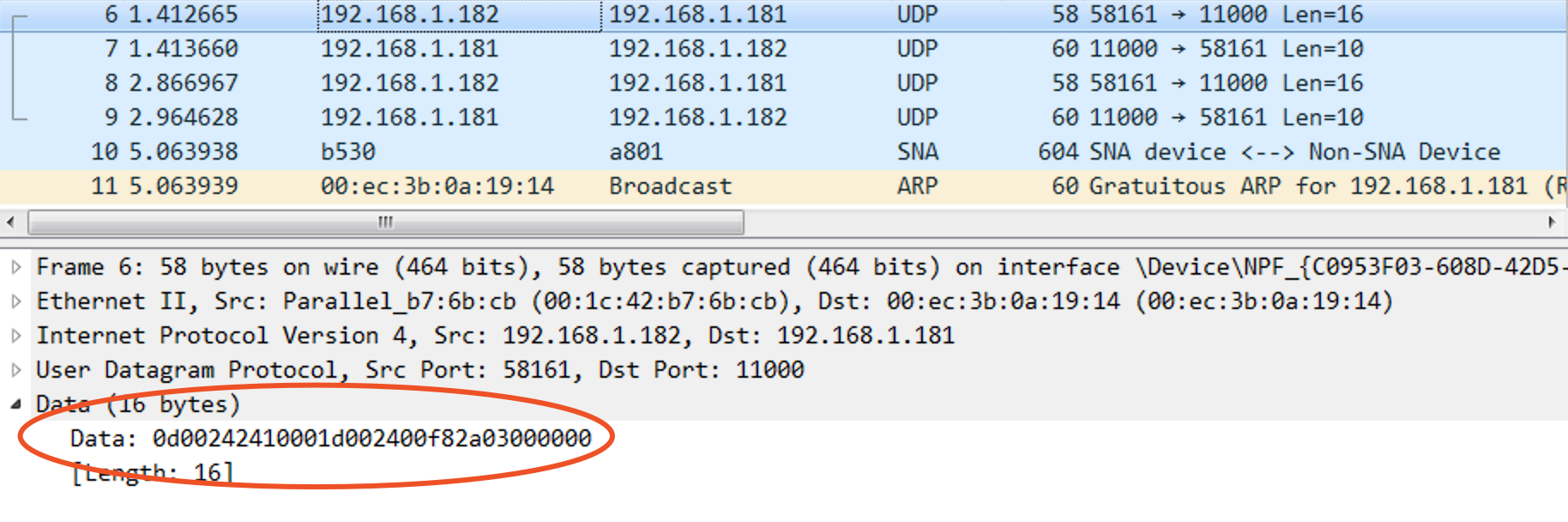Image resolution: width=1568 pixels, height=522 pixels.
Task: Expand the Ethernet II tree row
Action: [15, 301]
